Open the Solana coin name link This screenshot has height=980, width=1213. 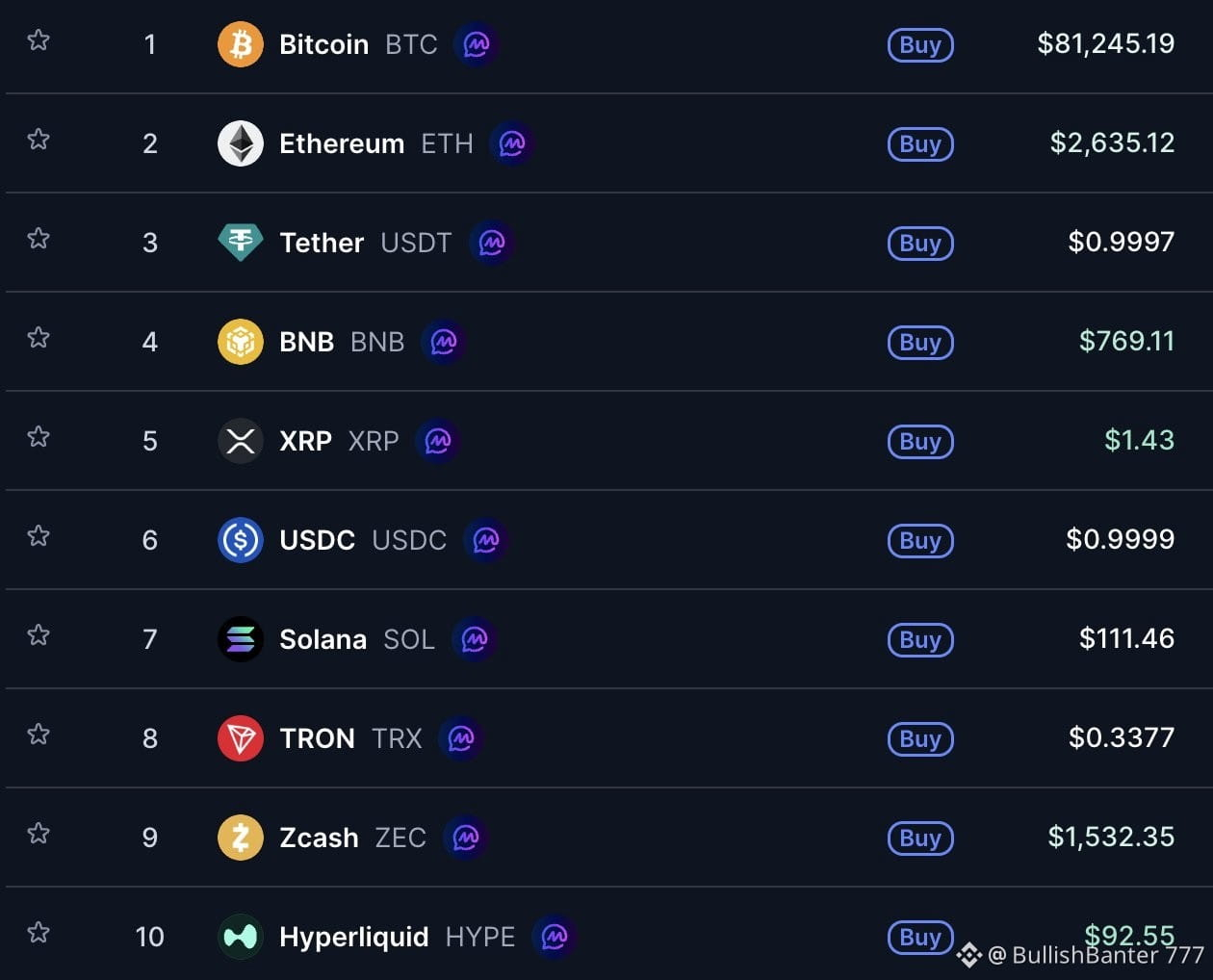tap(323, 639)
